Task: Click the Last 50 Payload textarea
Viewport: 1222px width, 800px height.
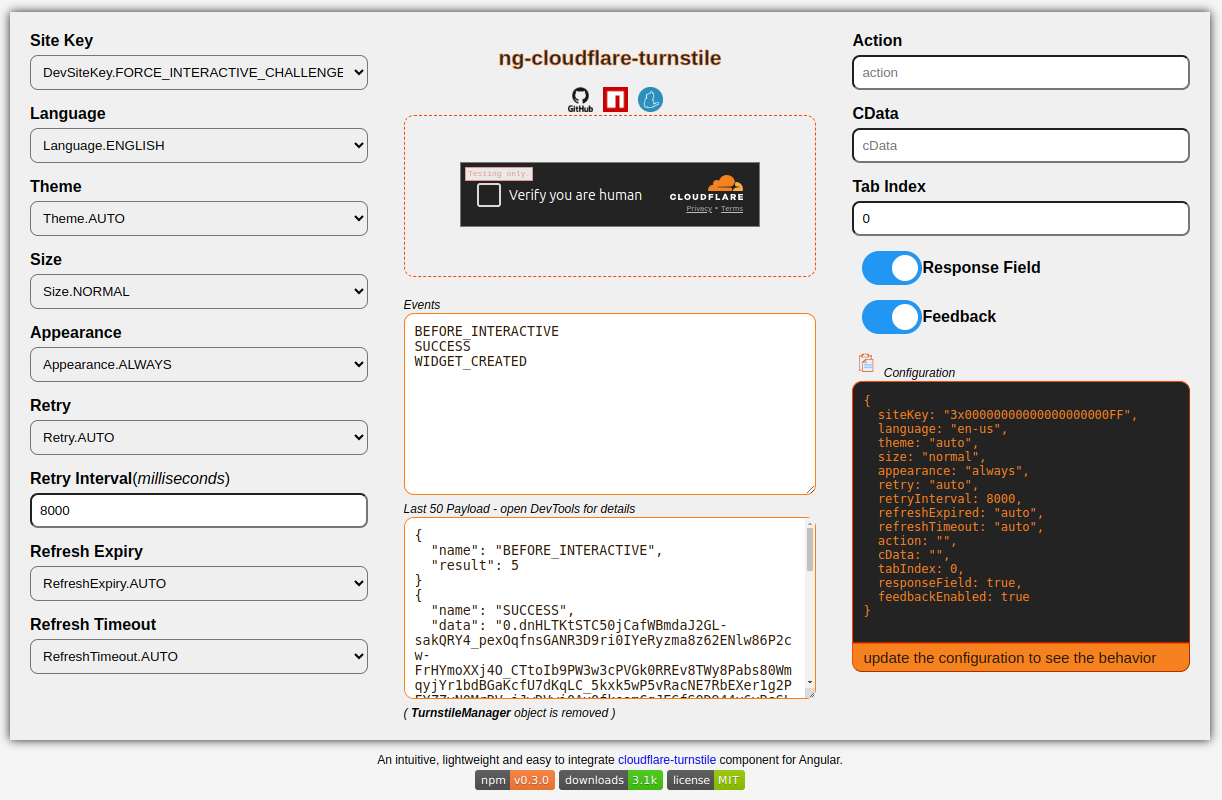Action: pyautogui.click(x=610, y=608)
